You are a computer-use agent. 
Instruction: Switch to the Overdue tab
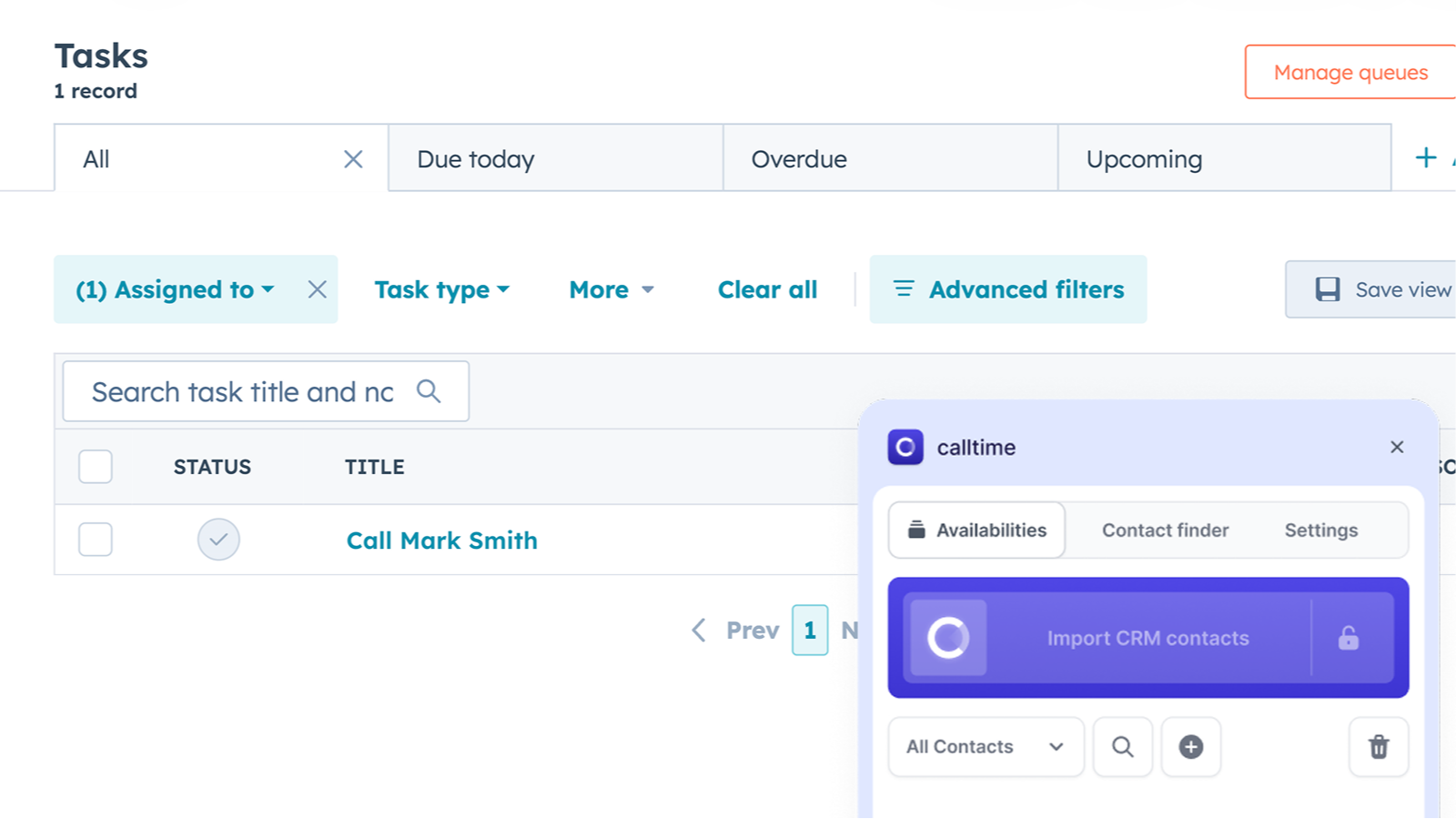(799, 159)
